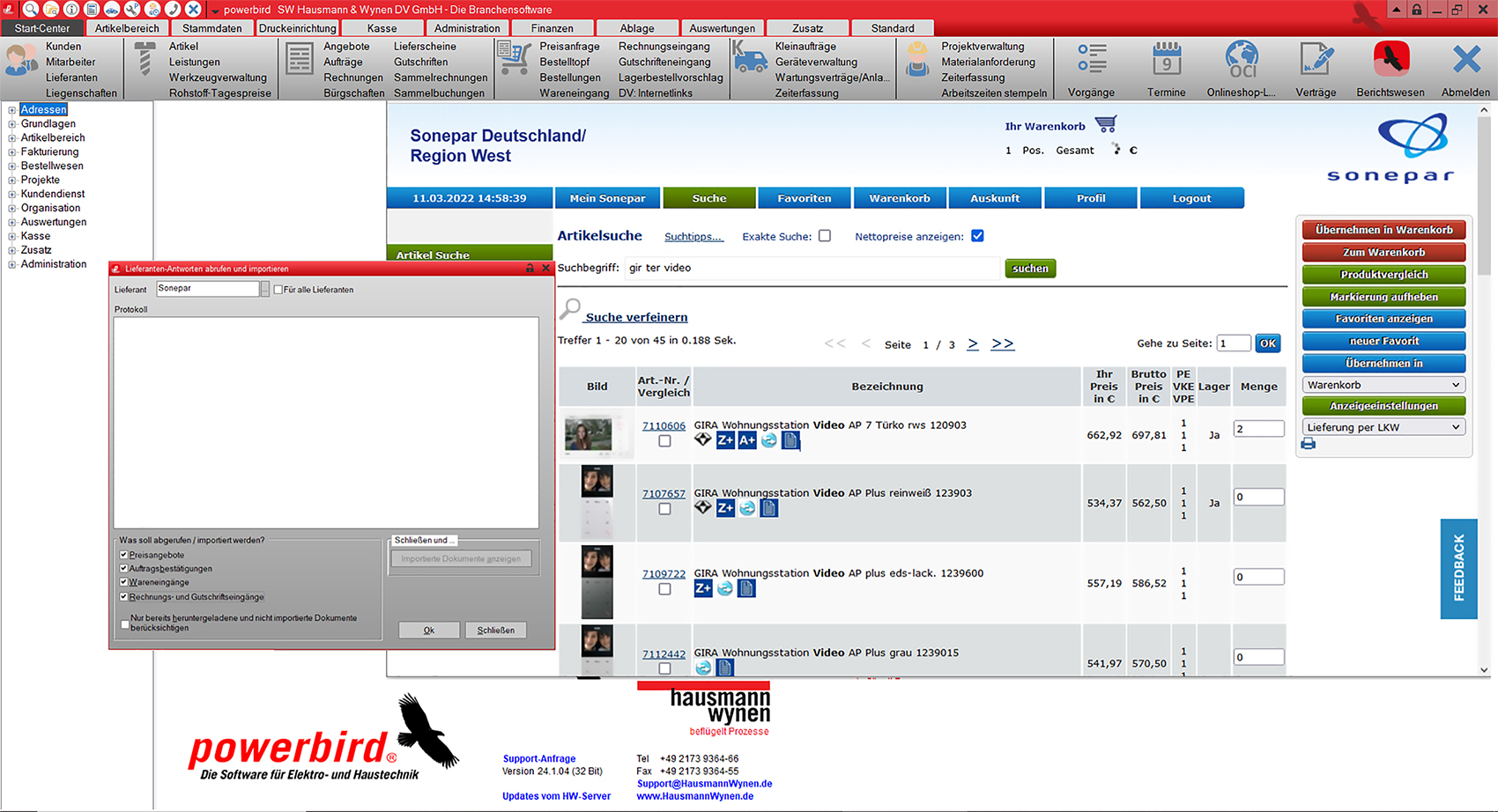Check the Für alle Lieferanten box
Viewport: 1498px width, 812px height.
coord(278,290)
